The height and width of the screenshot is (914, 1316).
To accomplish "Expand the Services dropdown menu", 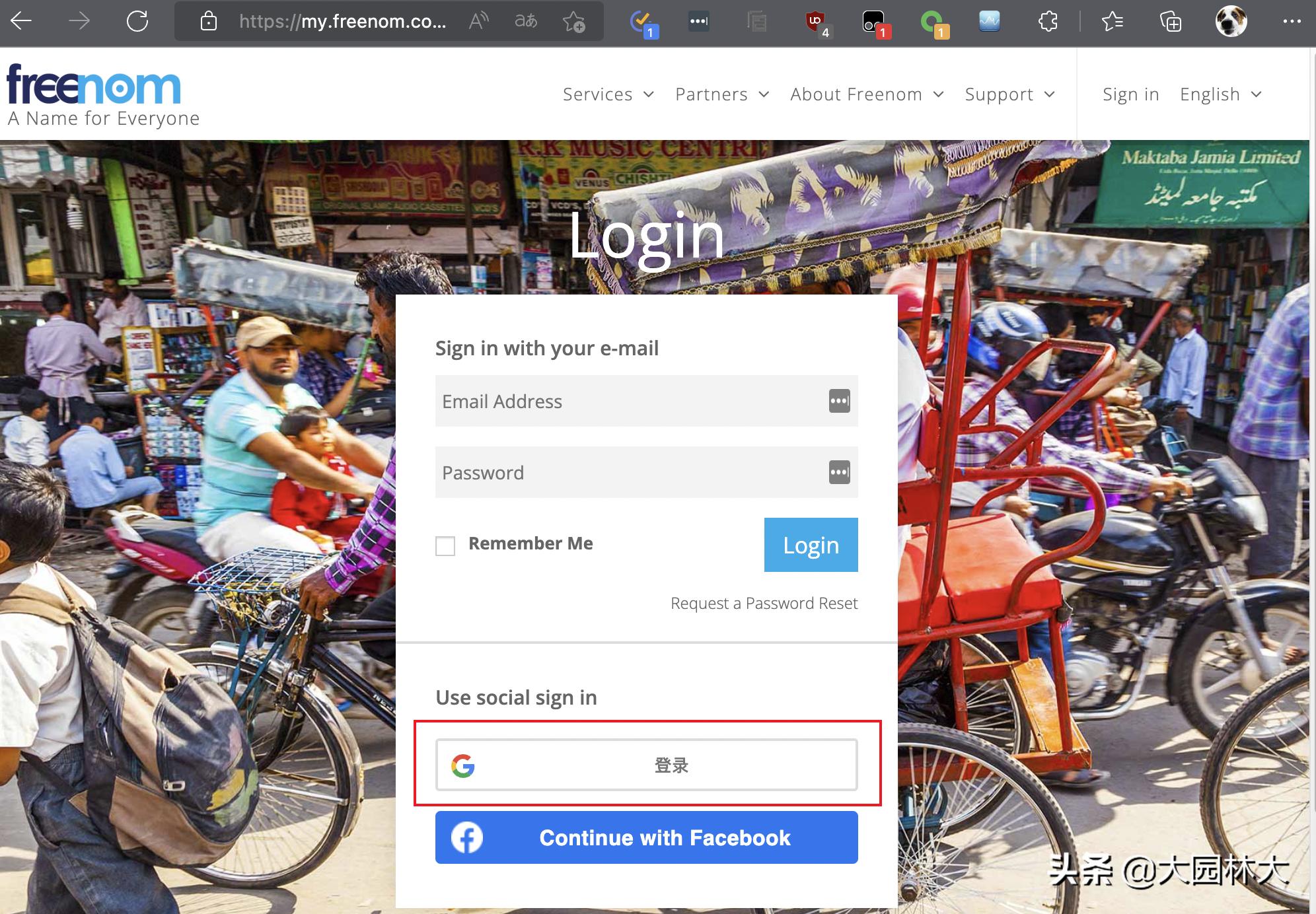I will (608, 94).
